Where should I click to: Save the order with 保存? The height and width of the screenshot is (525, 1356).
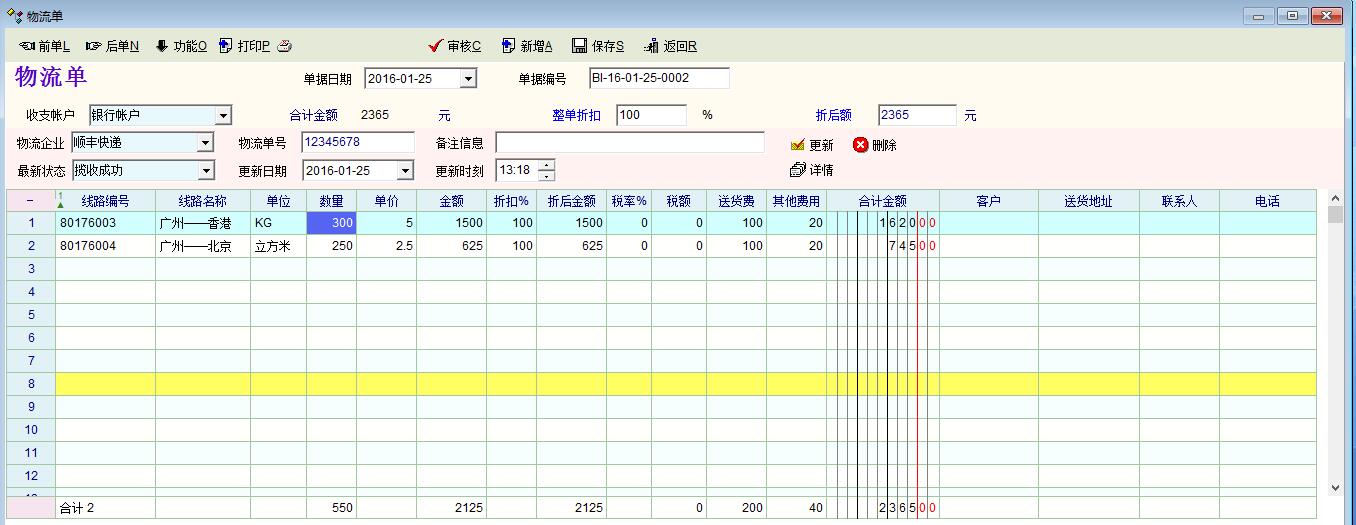click(x=598, y=46)
